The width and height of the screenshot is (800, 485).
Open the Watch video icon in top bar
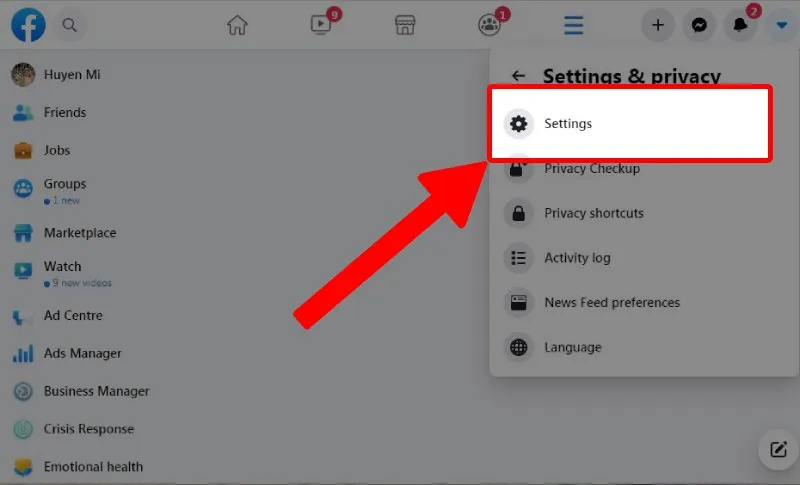coord(320,25)
